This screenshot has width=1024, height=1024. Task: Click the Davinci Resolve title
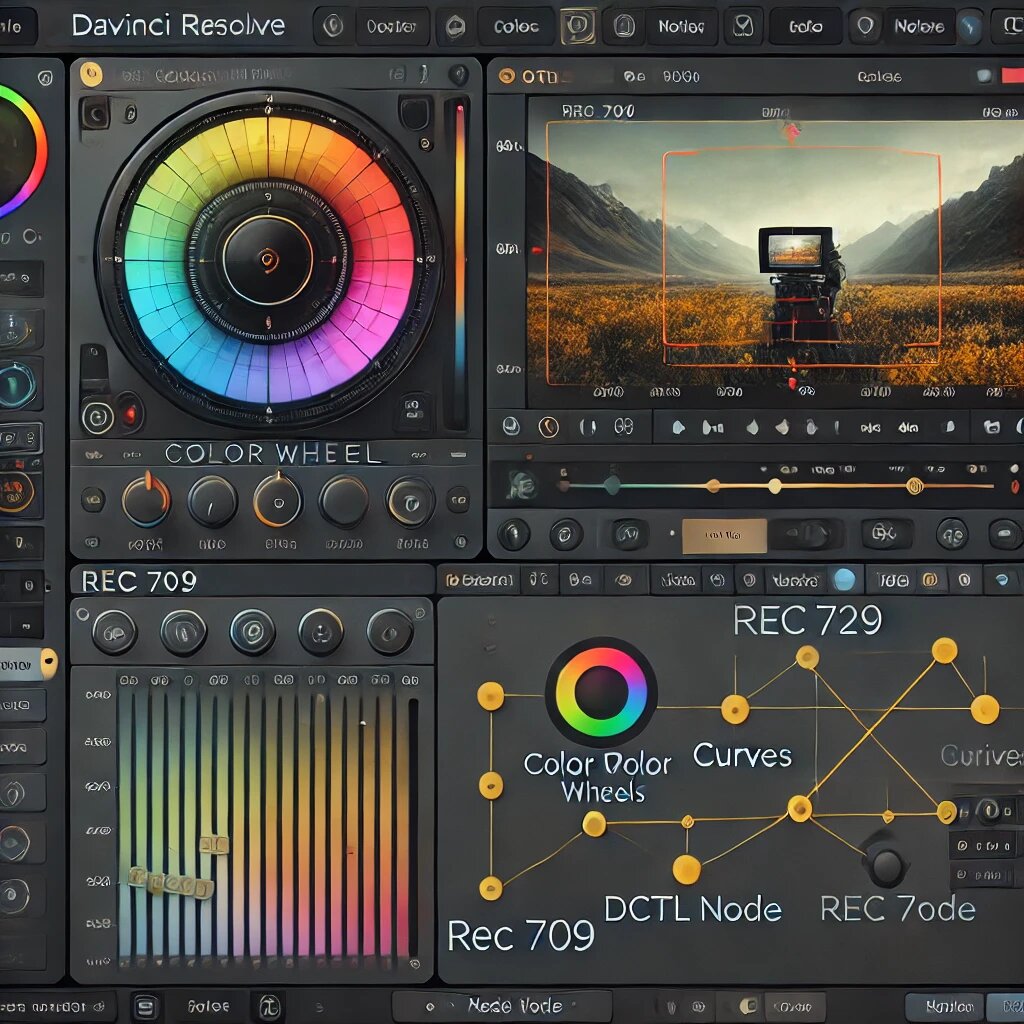pos(178,26)
